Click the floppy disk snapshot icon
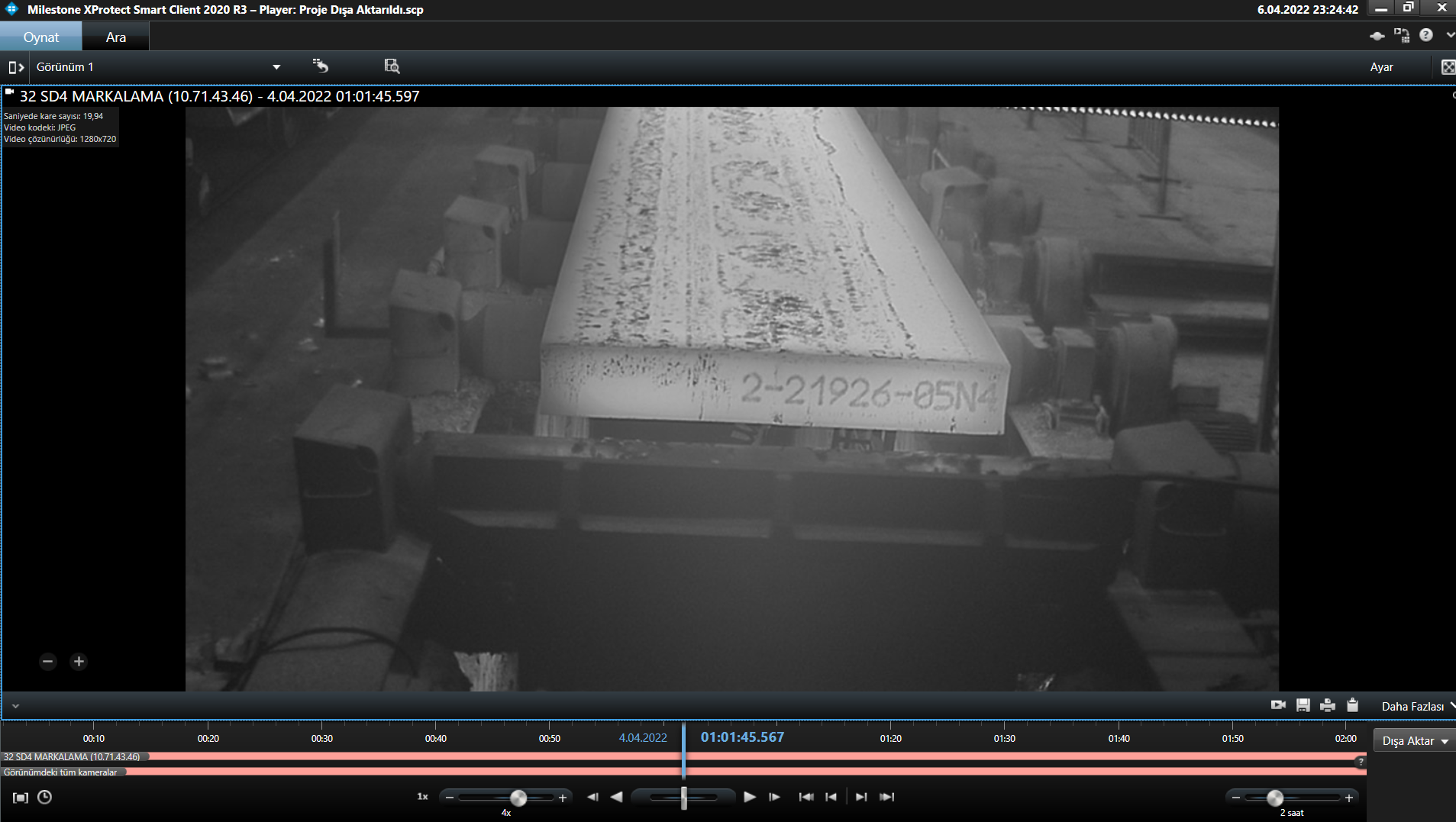The height and width of the screenshot is (822, 1456). tap(1303, 705)
